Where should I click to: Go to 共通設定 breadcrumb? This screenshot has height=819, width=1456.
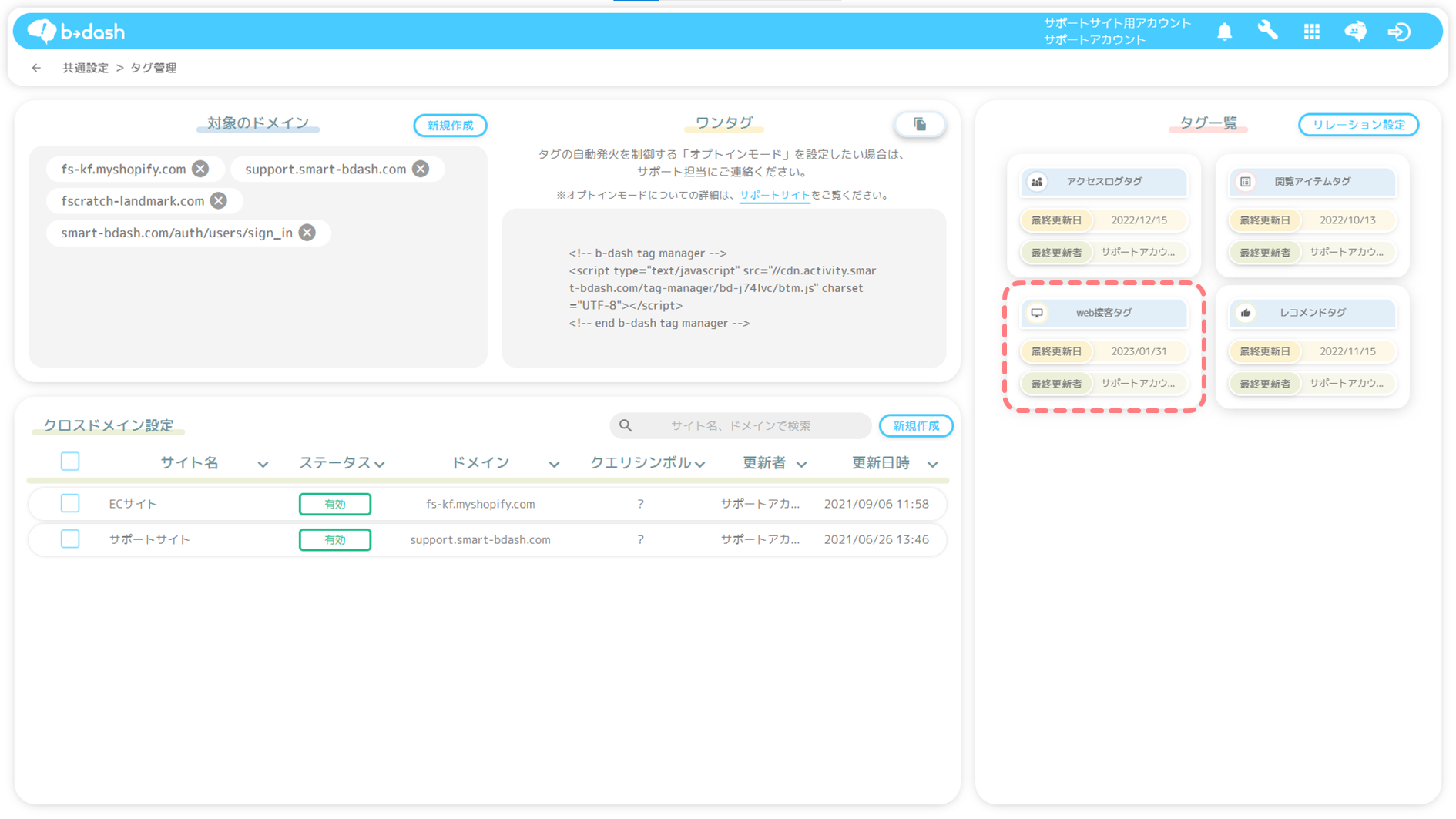pos(86,68)
